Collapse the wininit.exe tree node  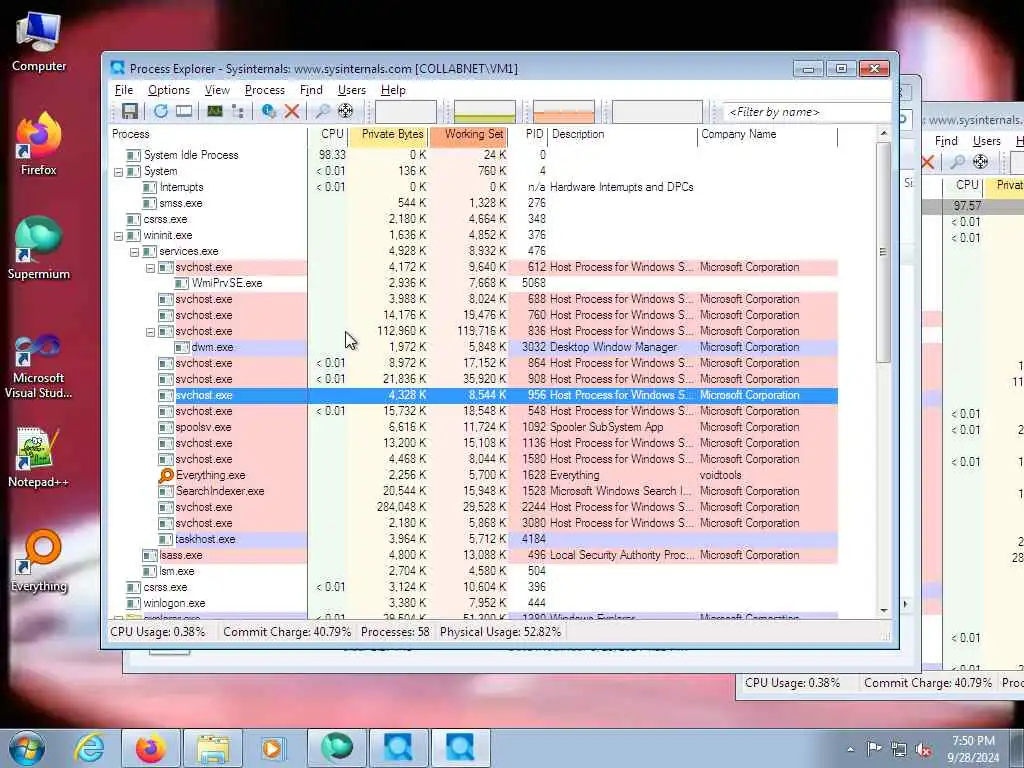[x=118, y=236]
